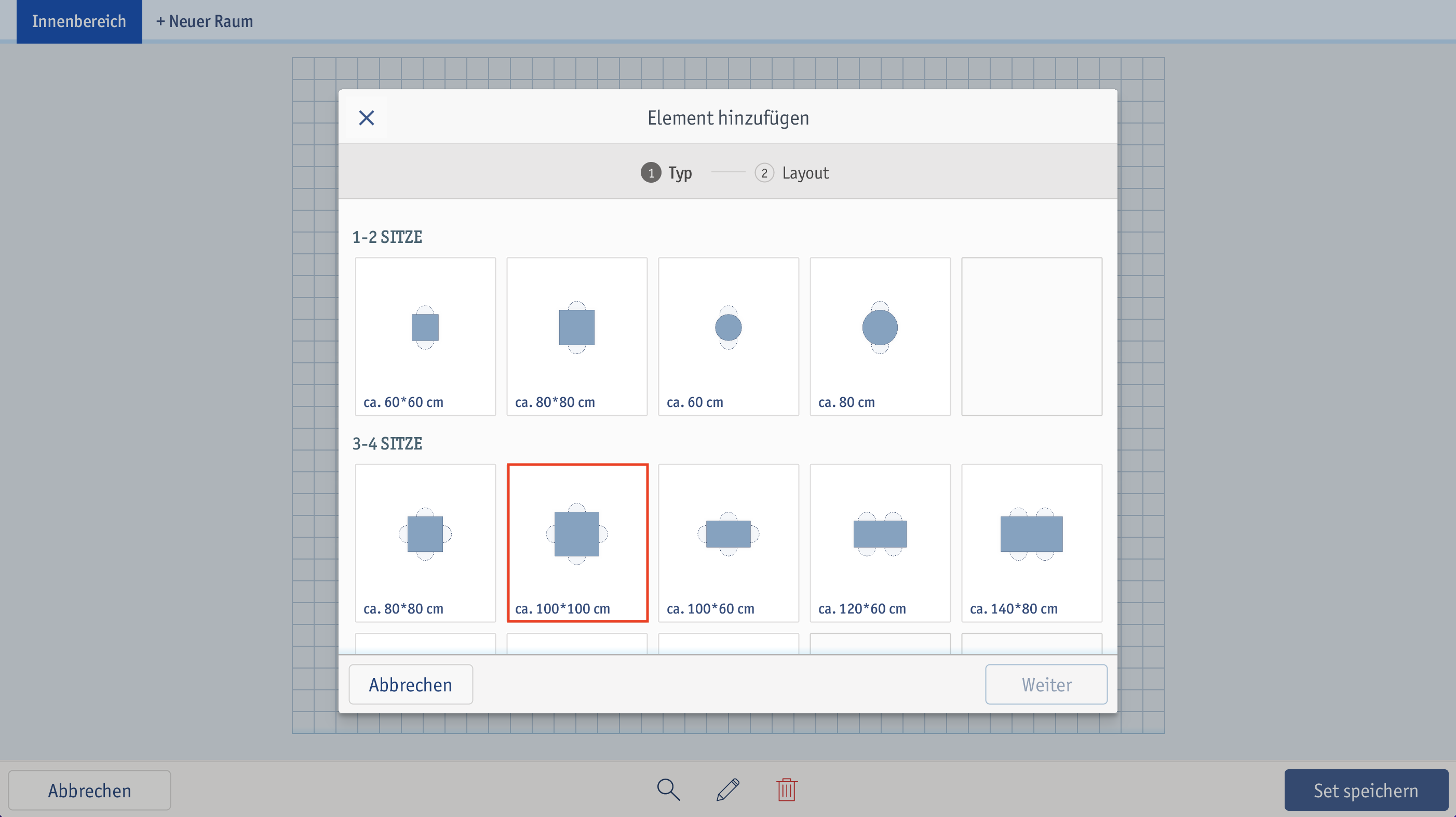
Task: Click Abbrechen in the dialog footer
Action: [x=410, y=684]
